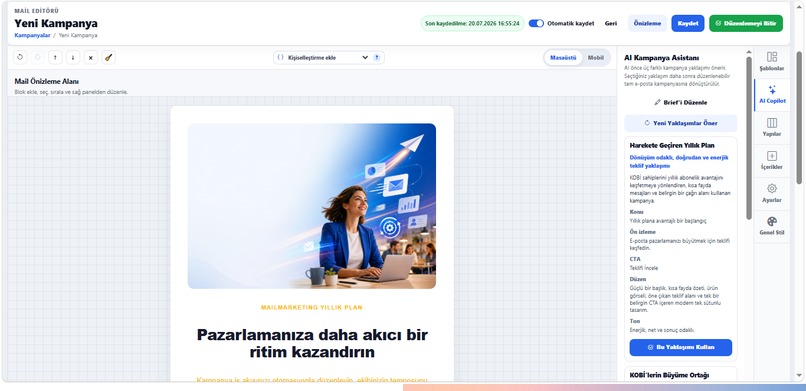Click the 'Mail Önizleme Alanı' heading
Viewport: 806px width, 391px height.
(46, 81)
